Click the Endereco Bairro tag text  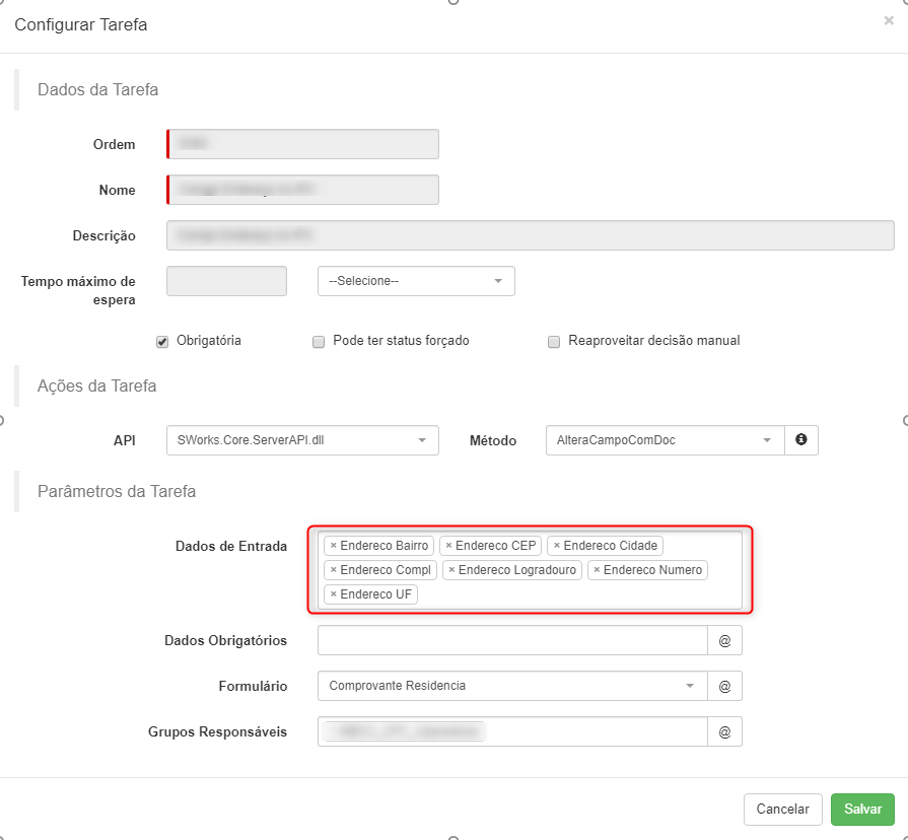click(x=384, y=546)
